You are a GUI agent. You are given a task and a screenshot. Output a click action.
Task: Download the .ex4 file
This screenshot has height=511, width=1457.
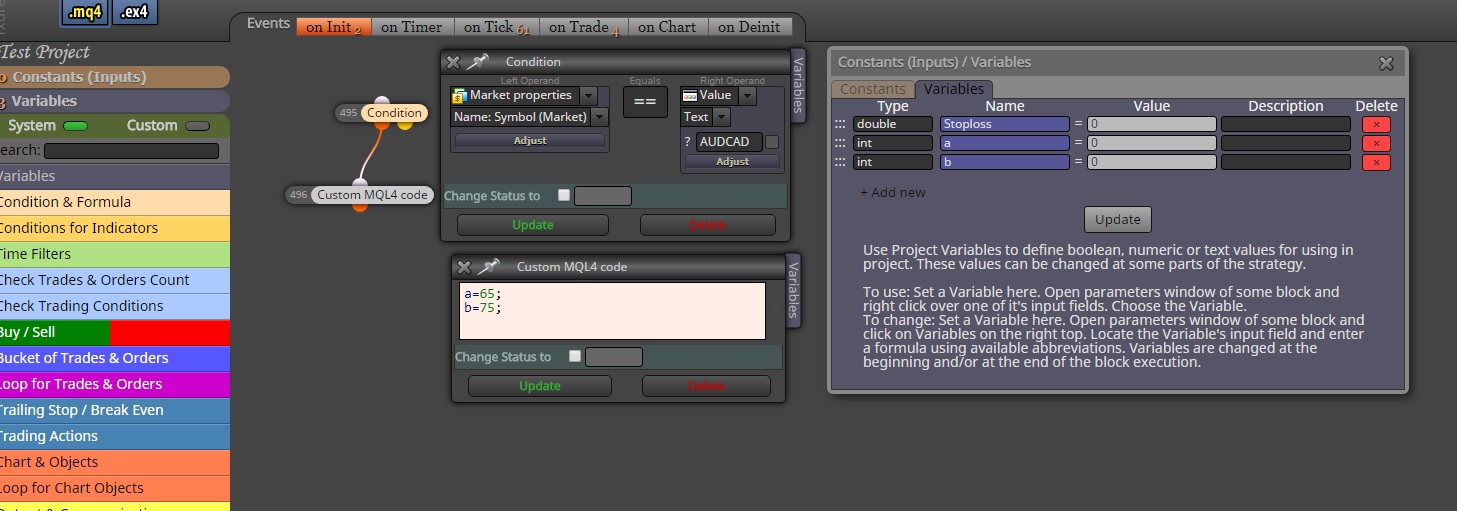point(136,12)
